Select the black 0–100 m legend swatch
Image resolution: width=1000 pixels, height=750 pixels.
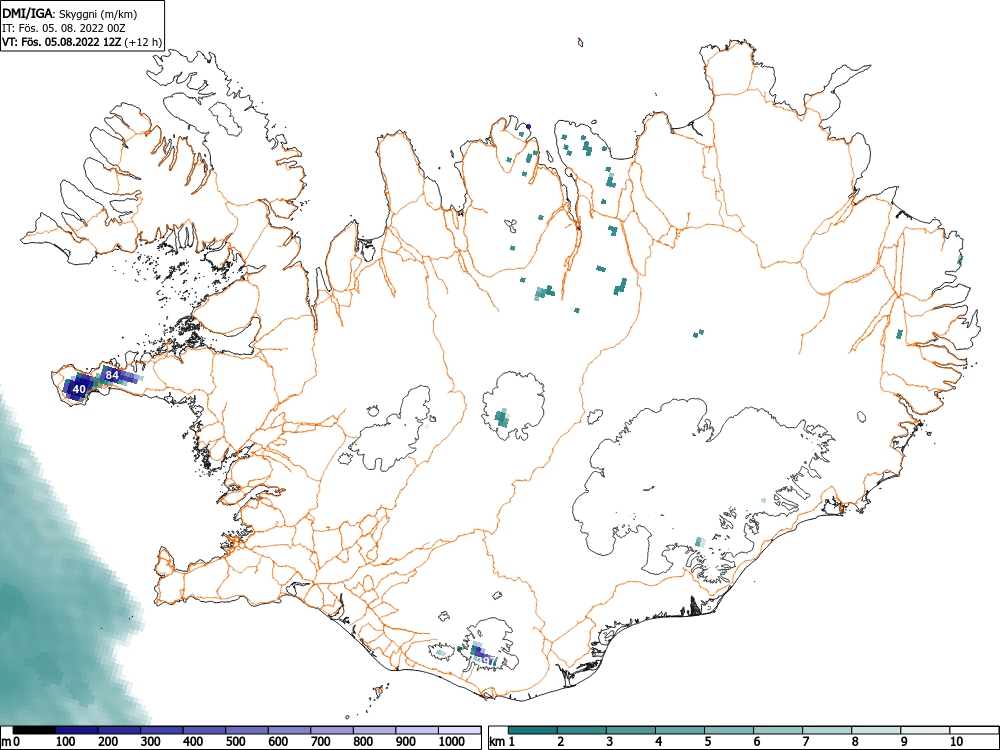34,730
